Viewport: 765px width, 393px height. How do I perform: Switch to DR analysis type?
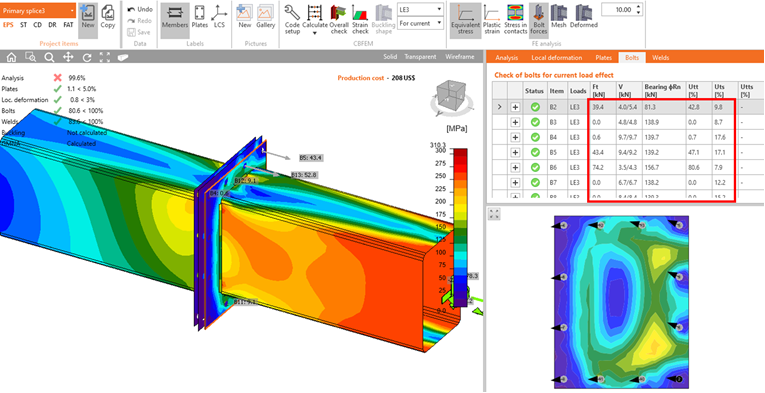coord(52,25)
